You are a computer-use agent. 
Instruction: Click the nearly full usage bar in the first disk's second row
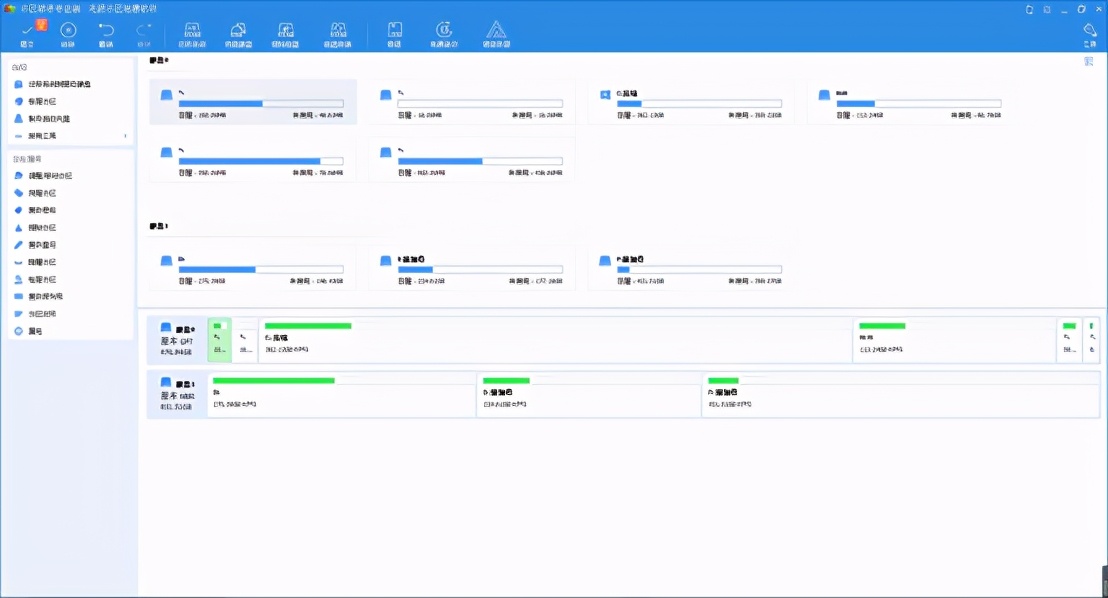pos(261,161)
